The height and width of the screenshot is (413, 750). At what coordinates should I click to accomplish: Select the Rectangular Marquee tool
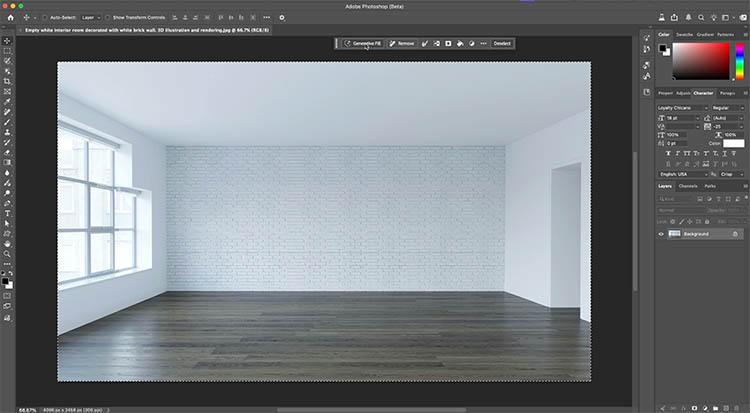tap(7, 50)
